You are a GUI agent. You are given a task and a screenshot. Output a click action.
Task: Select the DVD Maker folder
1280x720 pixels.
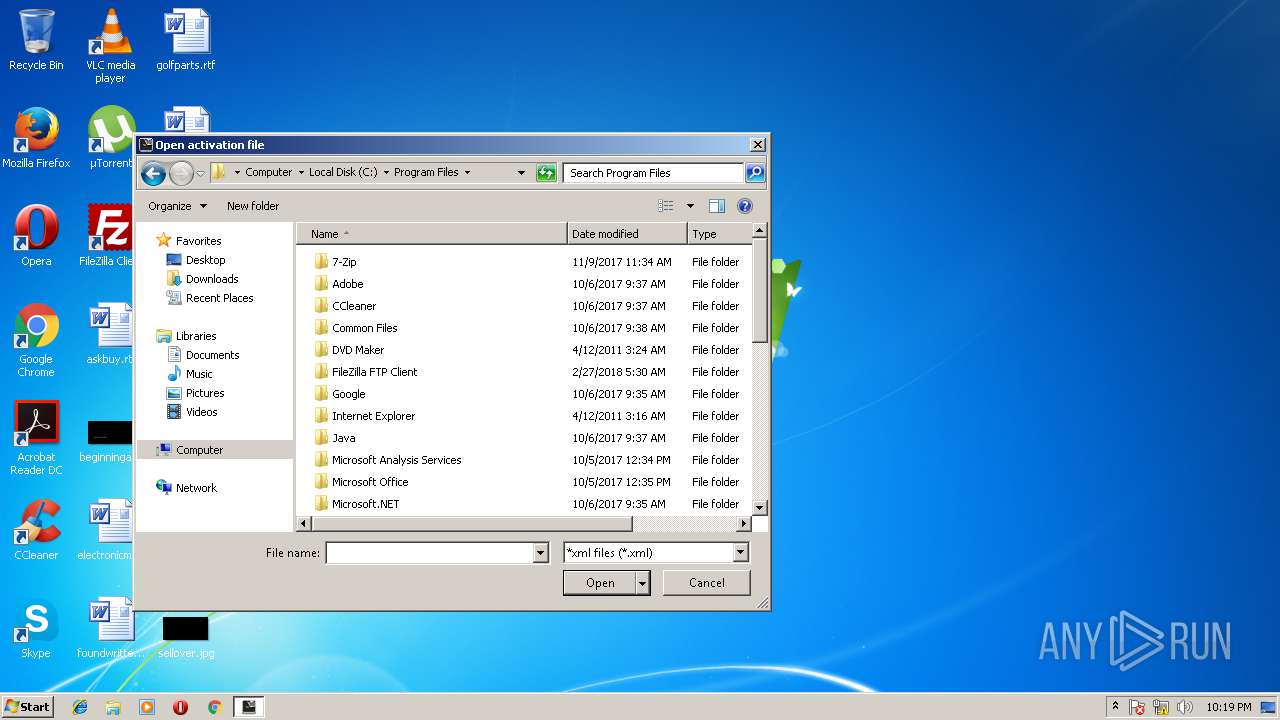tap(358, 350)
